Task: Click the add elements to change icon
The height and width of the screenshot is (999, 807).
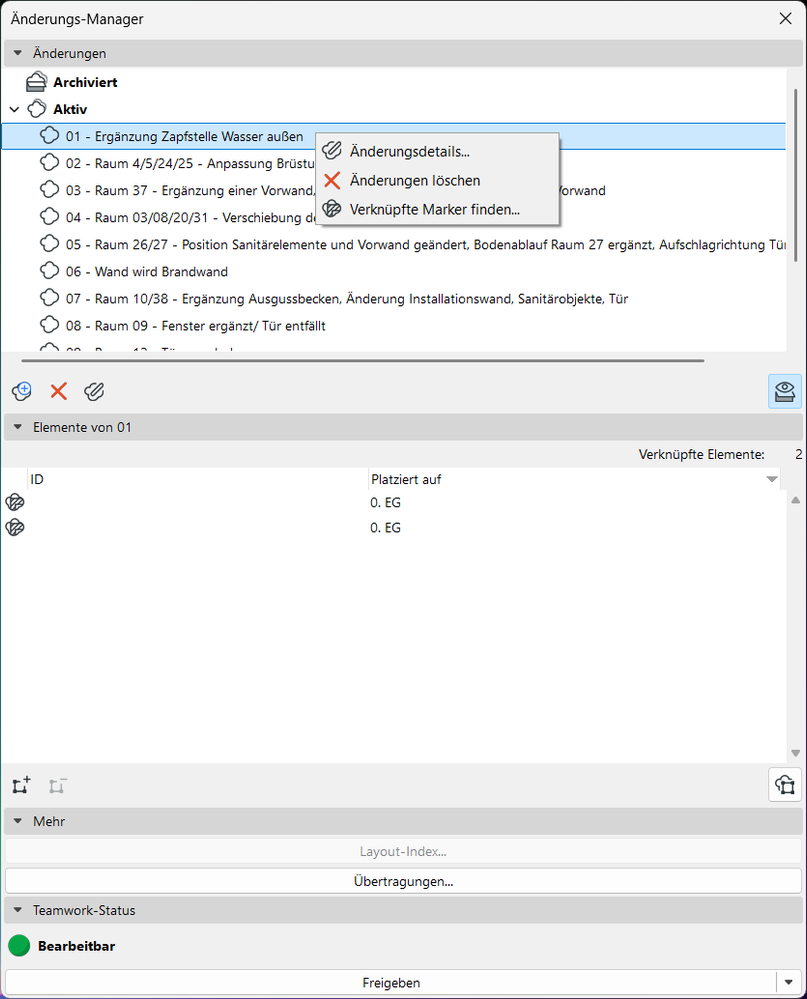Action: (22, 785)
